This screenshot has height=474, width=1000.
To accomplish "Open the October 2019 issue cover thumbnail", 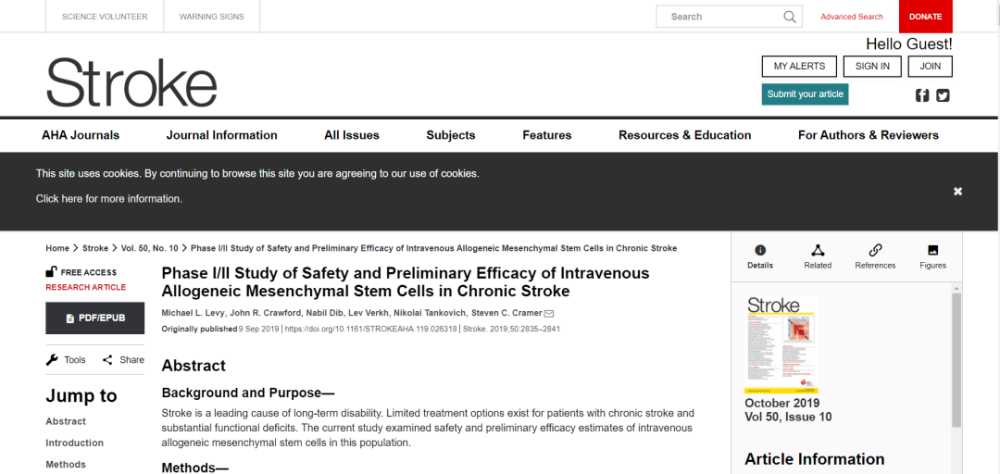I will [x=780, y=344].
